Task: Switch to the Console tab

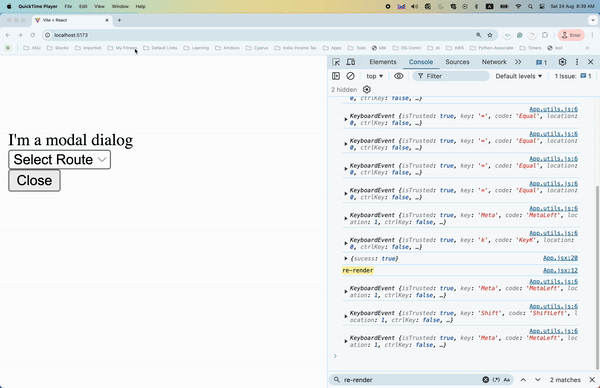Action: click(x=421, y=62)
